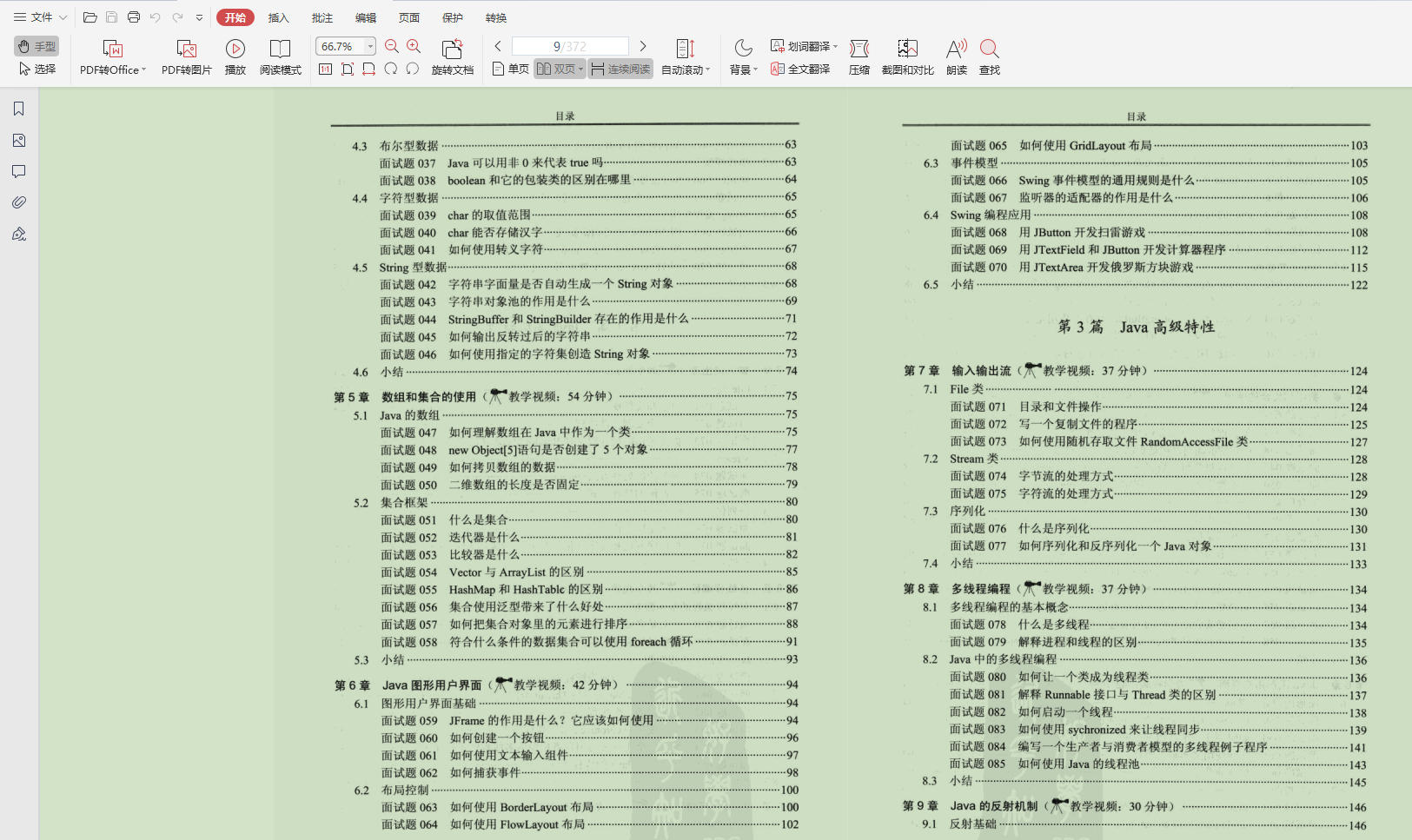The image size is (1412, 840).
Task: Click 全文翻译 full text translation
Action: (800, 69)
